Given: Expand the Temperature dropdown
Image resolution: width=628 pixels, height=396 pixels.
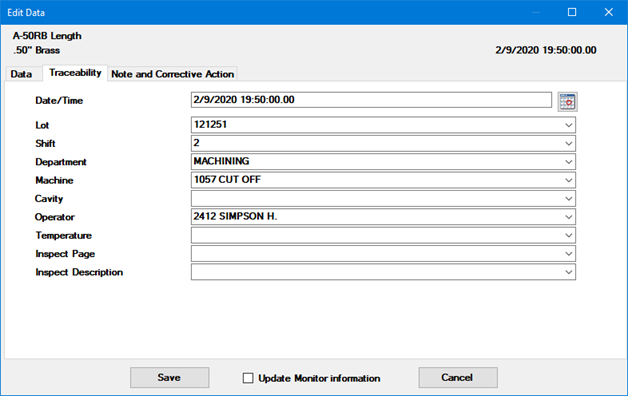Looking at the screenshot, I should (x=568, y=235).
